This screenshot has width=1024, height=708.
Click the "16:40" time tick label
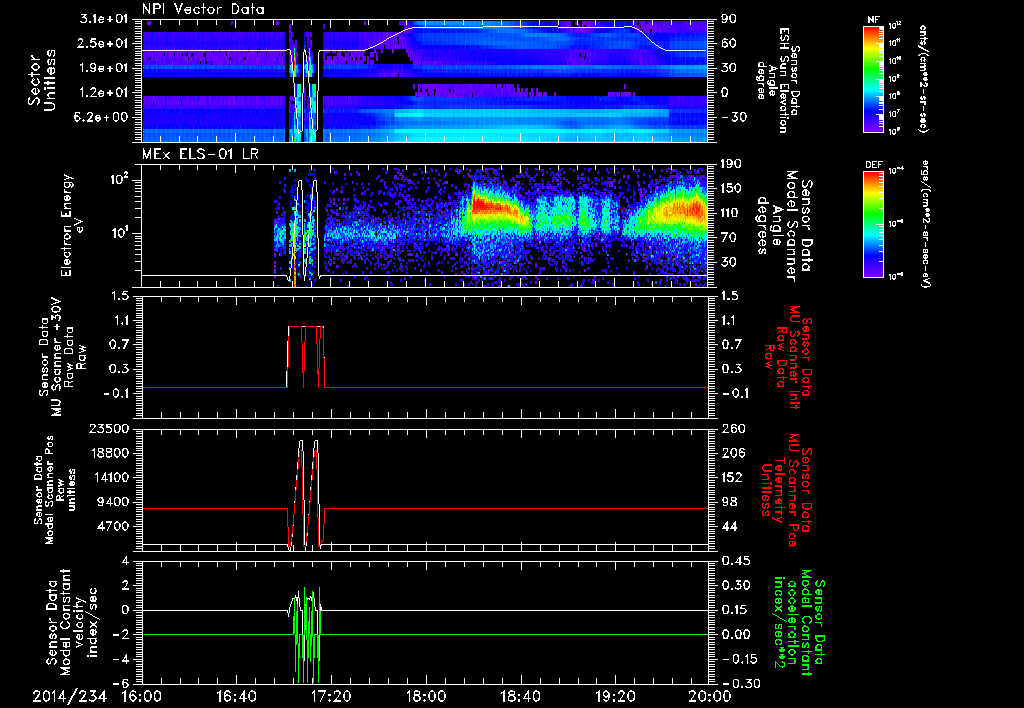[x=237, y=697]
